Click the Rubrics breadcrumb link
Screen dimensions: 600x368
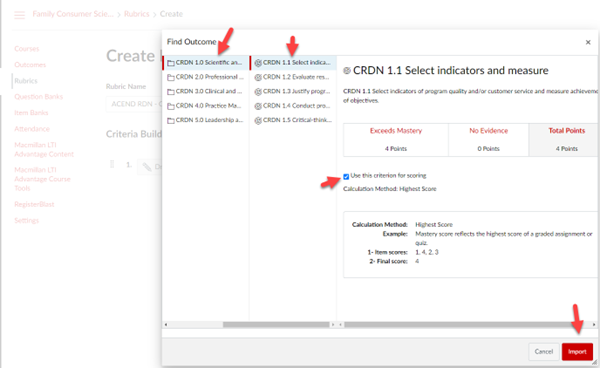(137, 14)
